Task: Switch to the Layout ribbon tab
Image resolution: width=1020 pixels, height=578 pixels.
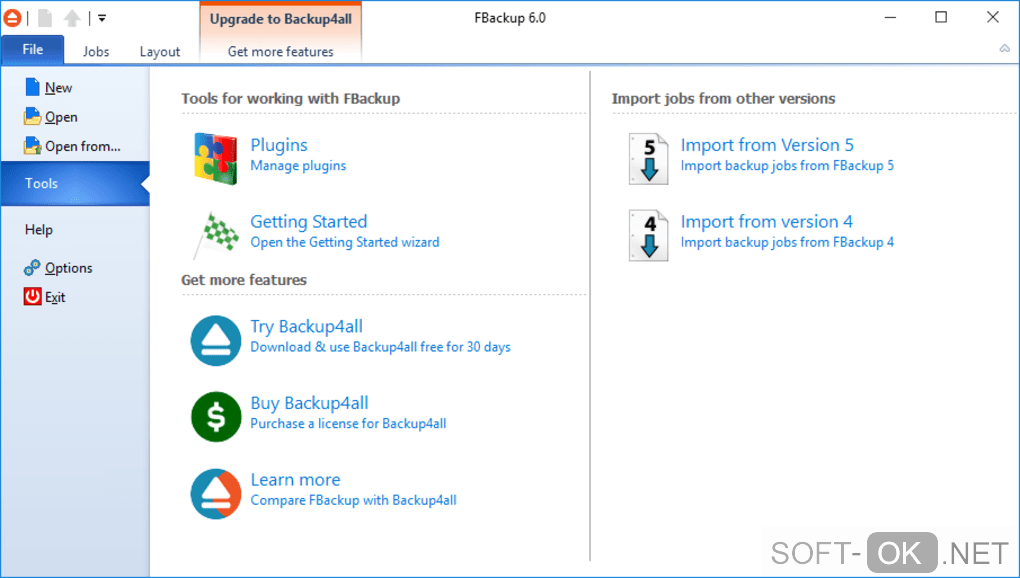Action: pyautogui.click(x=160, y=52)
